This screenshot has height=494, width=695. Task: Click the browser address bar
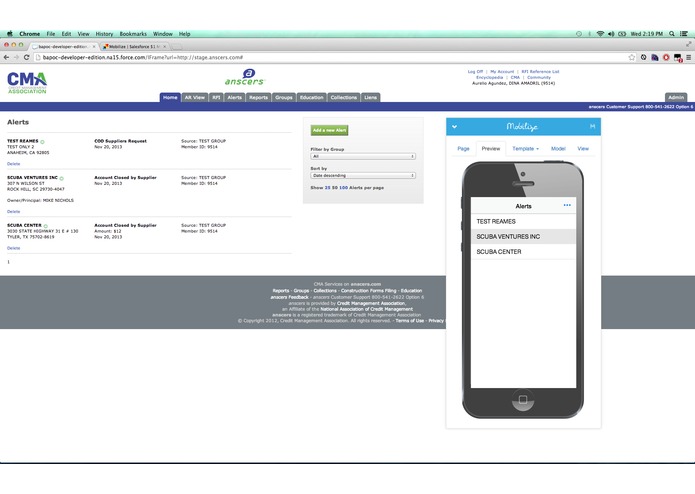tap(330, 58)
